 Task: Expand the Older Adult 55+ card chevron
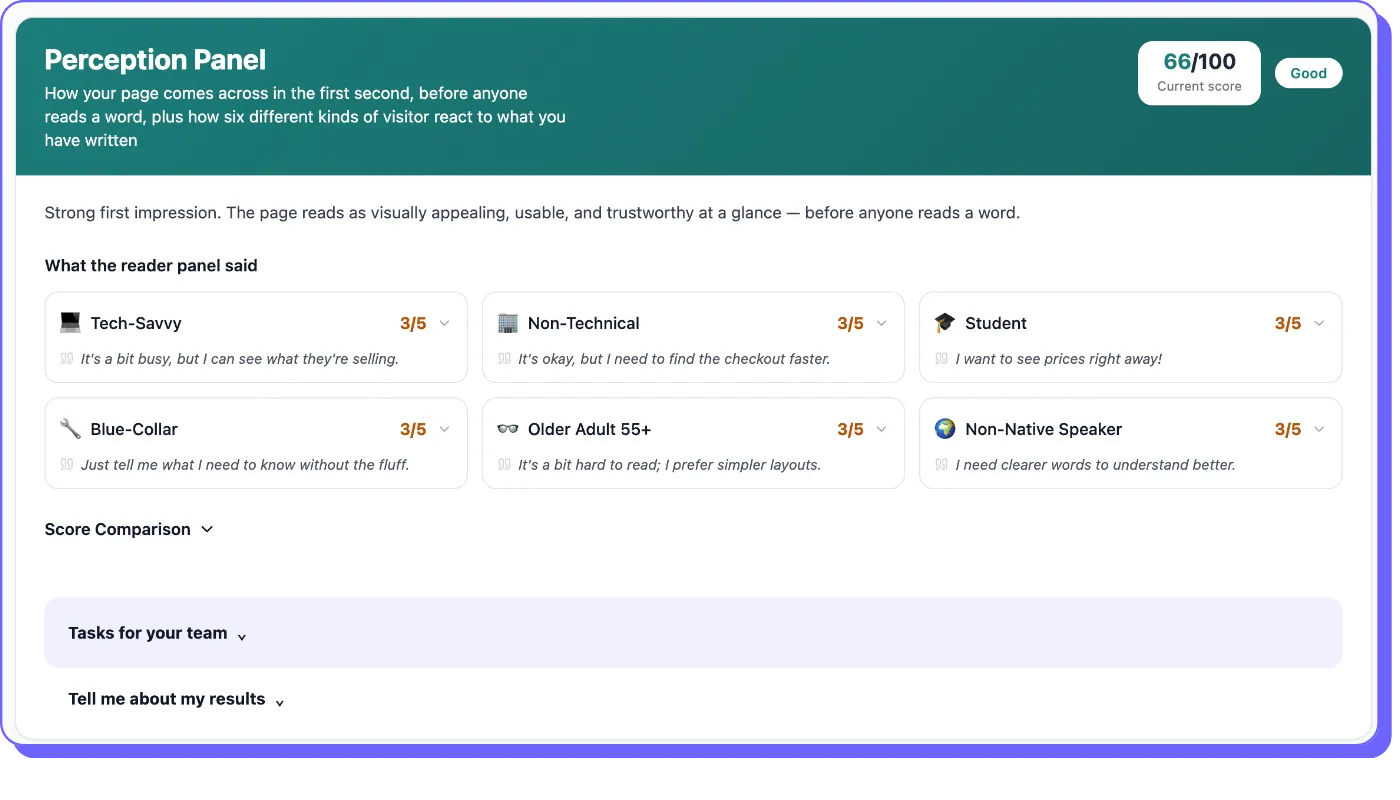pyautogui.click(x=882, y=429)
